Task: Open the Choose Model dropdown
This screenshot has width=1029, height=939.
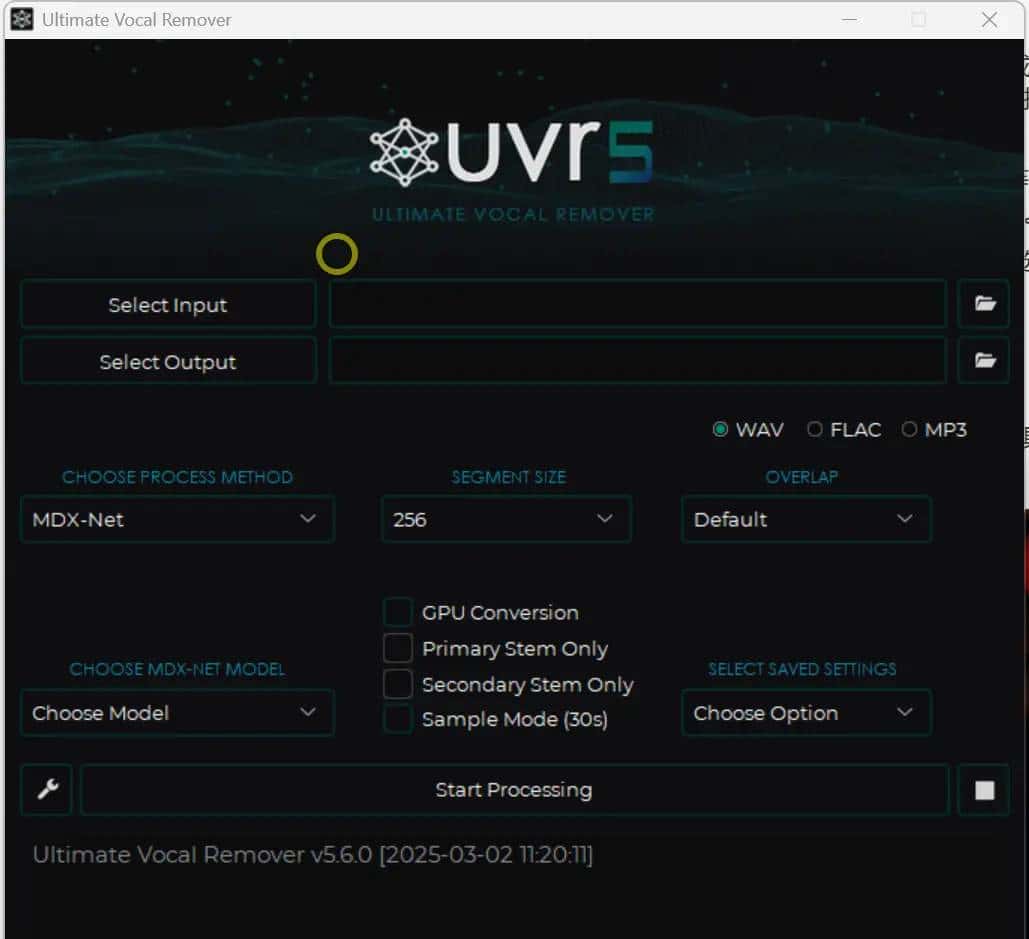Action: pos(177,713)
